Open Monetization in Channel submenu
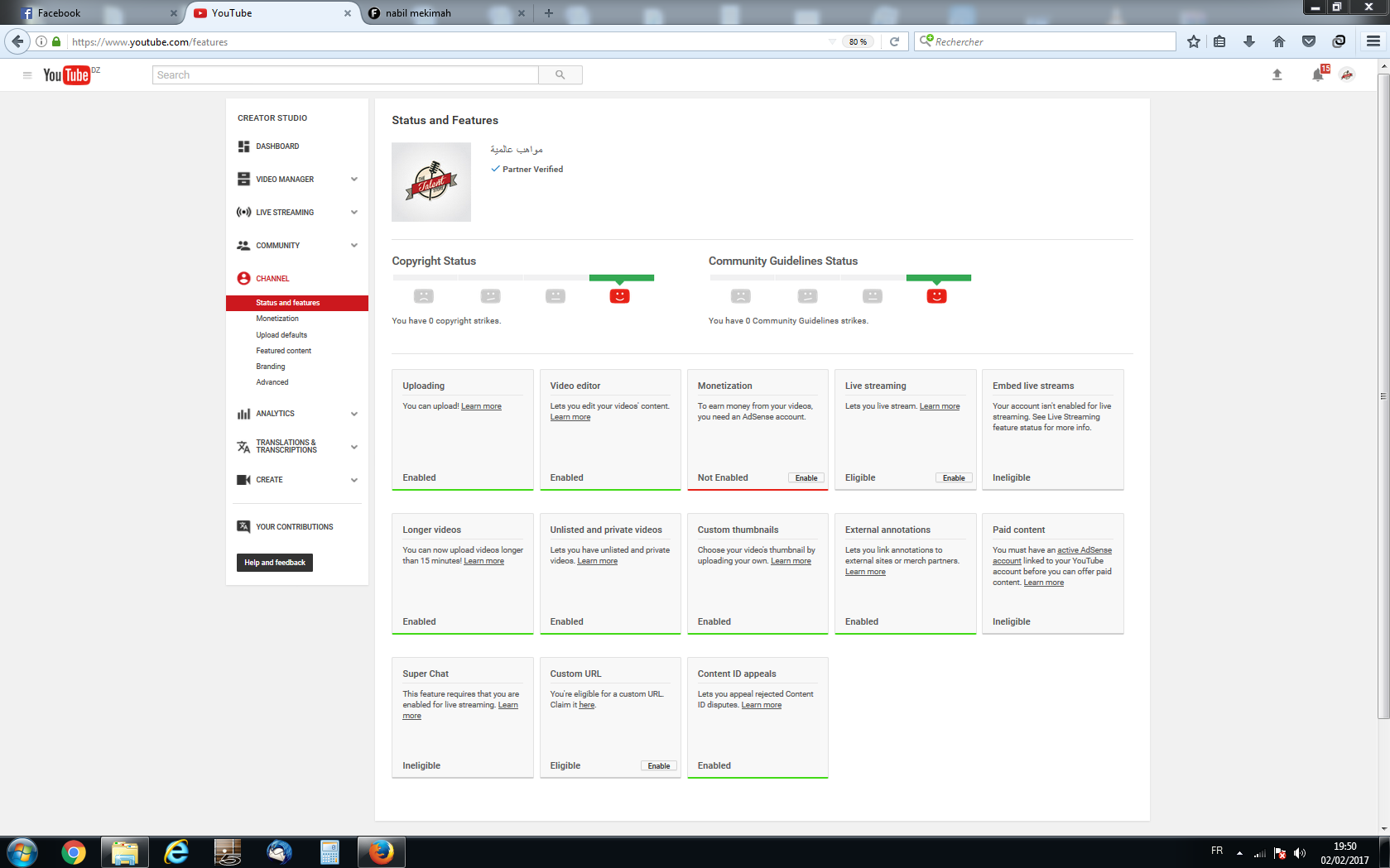The image size is (1390, 868). 277,319
